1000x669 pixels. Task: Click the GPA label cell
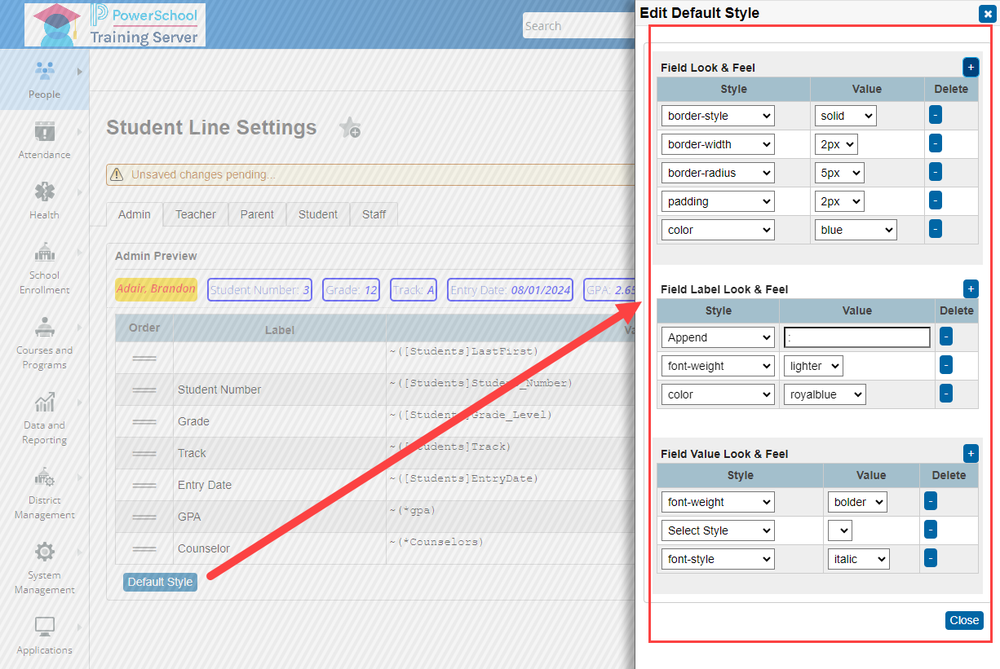click(279, 517)
